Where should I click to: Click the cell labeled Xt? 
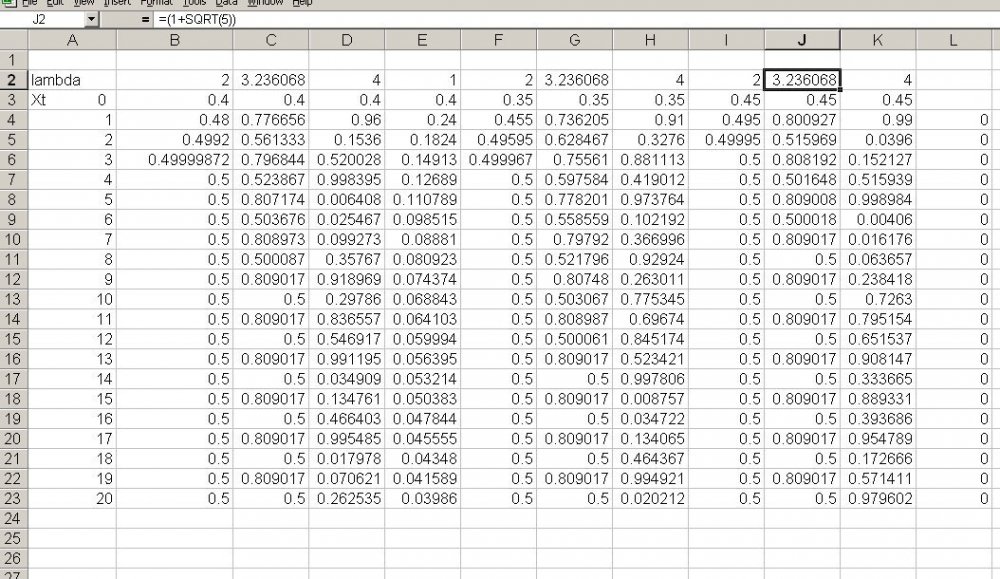click(42, 100)
